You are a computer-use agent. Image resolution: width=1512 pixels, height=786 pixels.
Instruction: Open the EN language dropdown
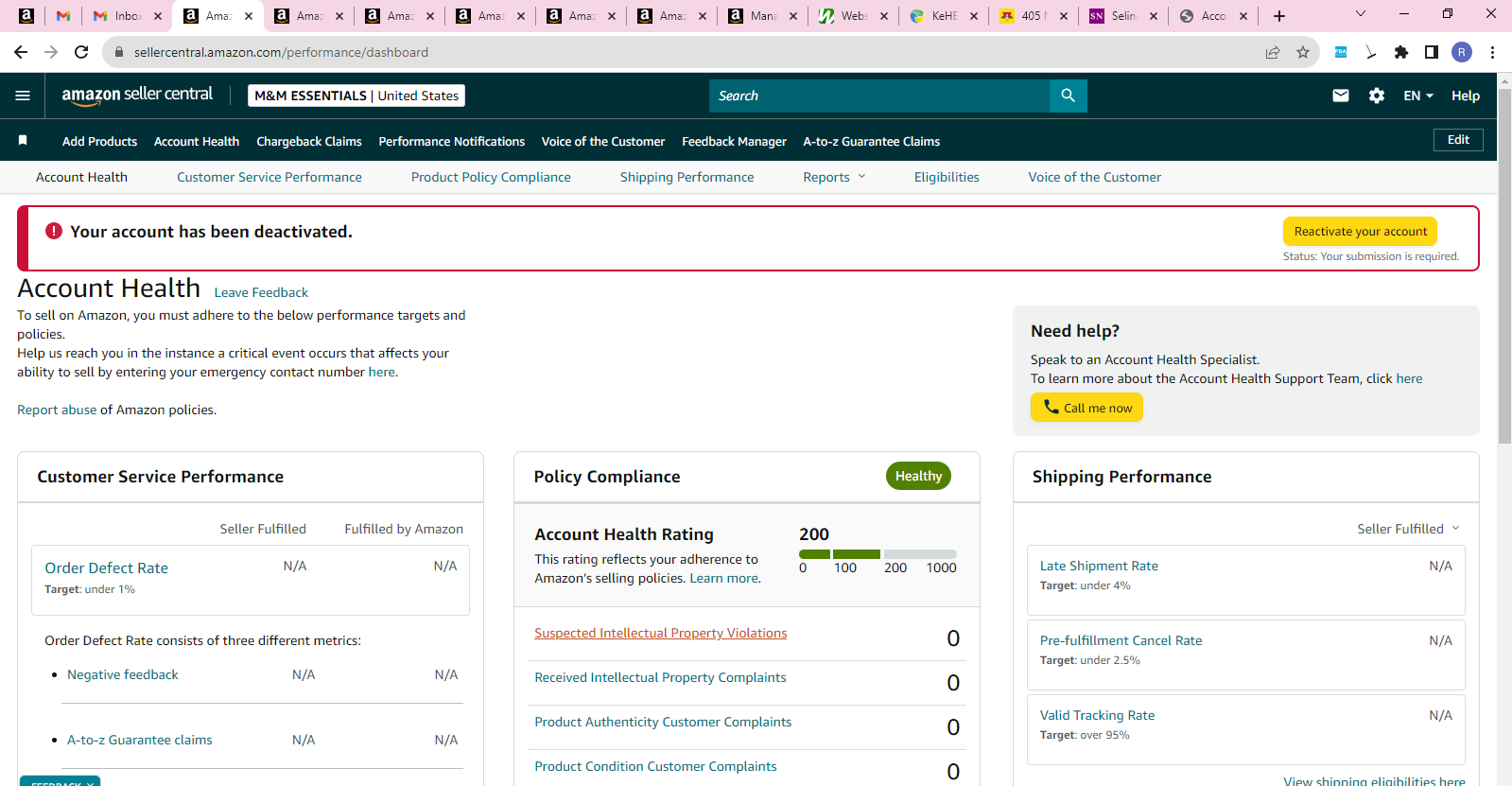point(1418,96)
